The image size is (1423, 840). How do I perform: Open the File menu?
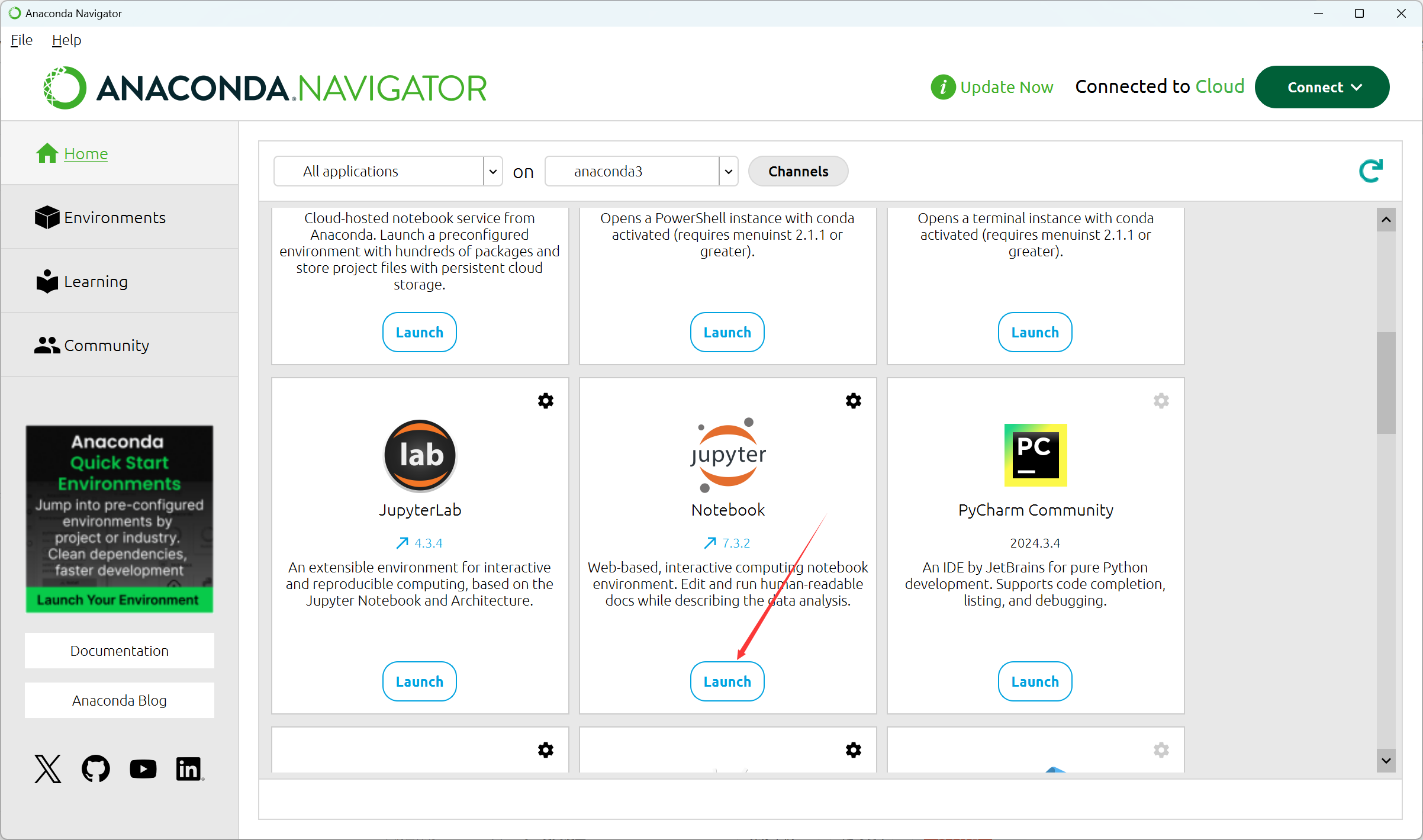tap(21, 40)
